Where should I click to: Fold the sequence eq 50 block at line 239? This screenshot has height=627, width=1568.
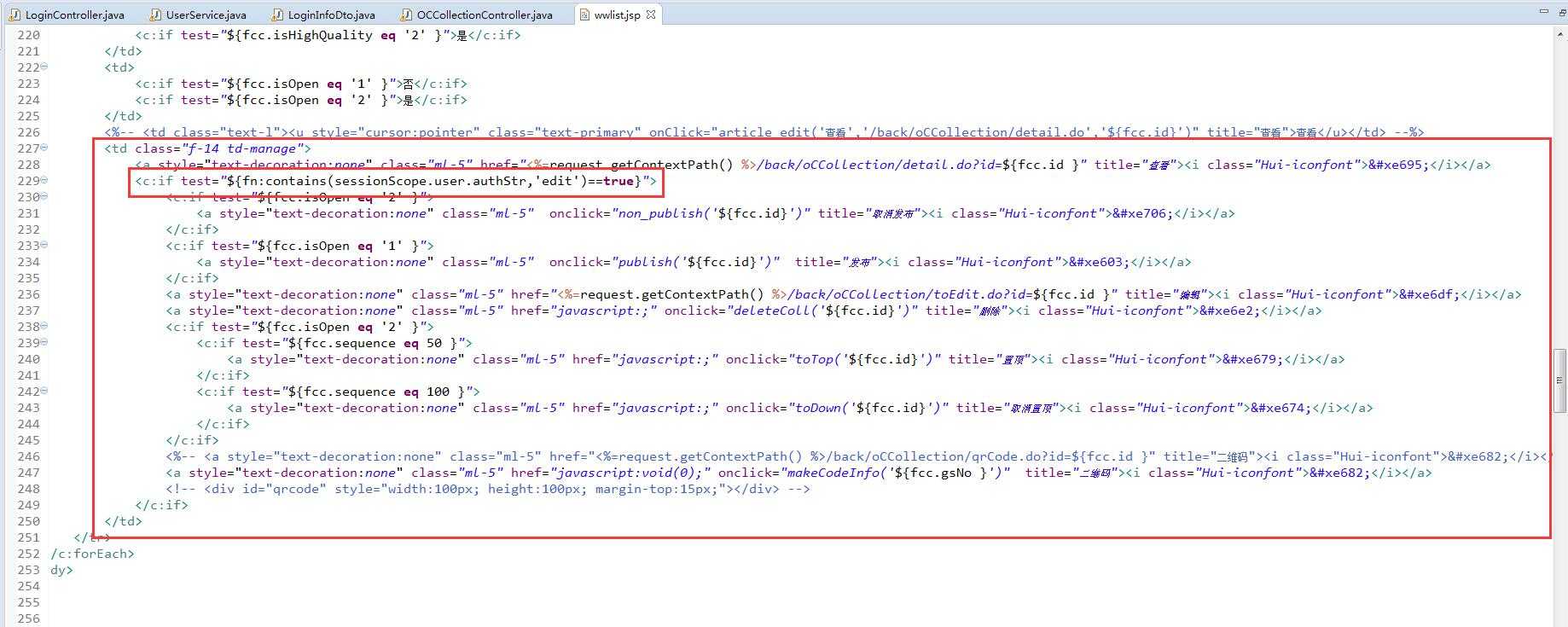pyautogui.click(x=44, y=342)
